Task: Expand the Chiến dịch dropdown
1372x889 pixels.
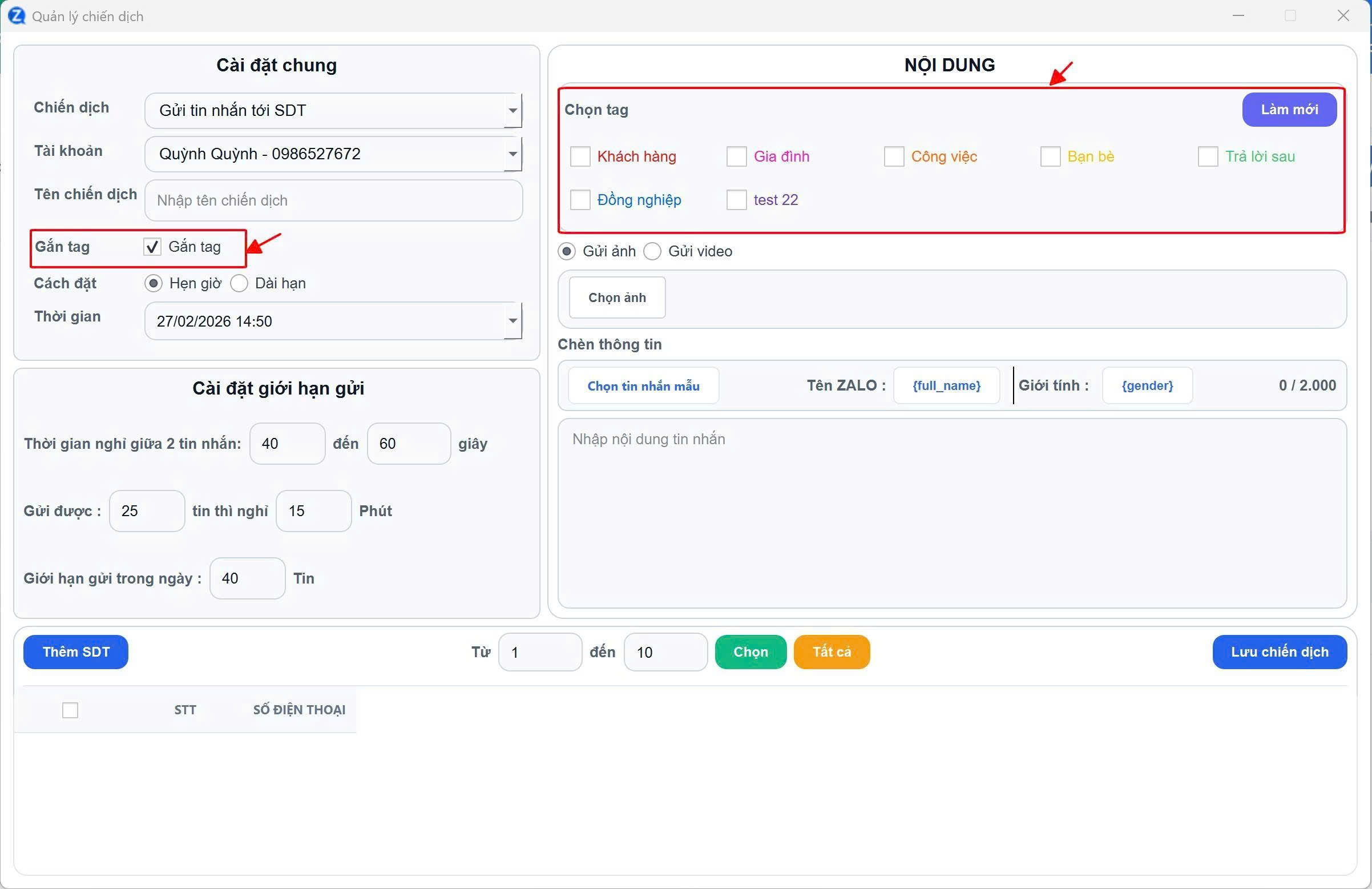Action: [x=512, y=110]
